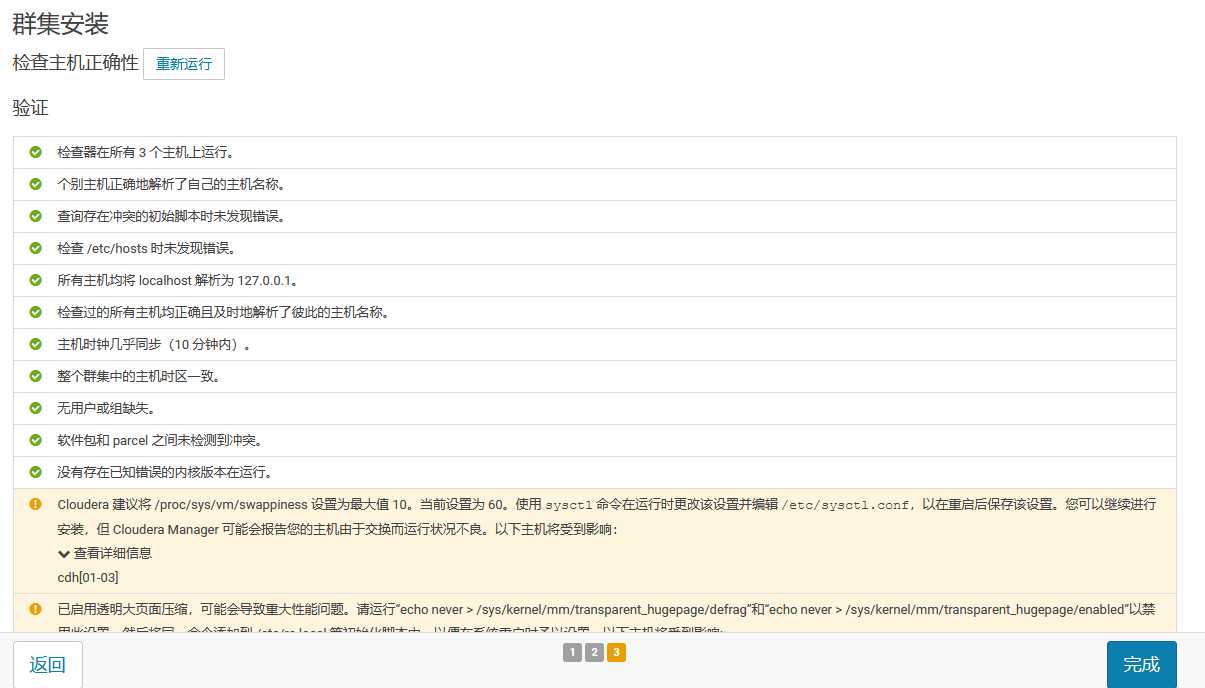Viewport: 1205px width, 688px height.
Task: Click green check icon beside 软件包和 parcel
Action: tap(36, 440)
